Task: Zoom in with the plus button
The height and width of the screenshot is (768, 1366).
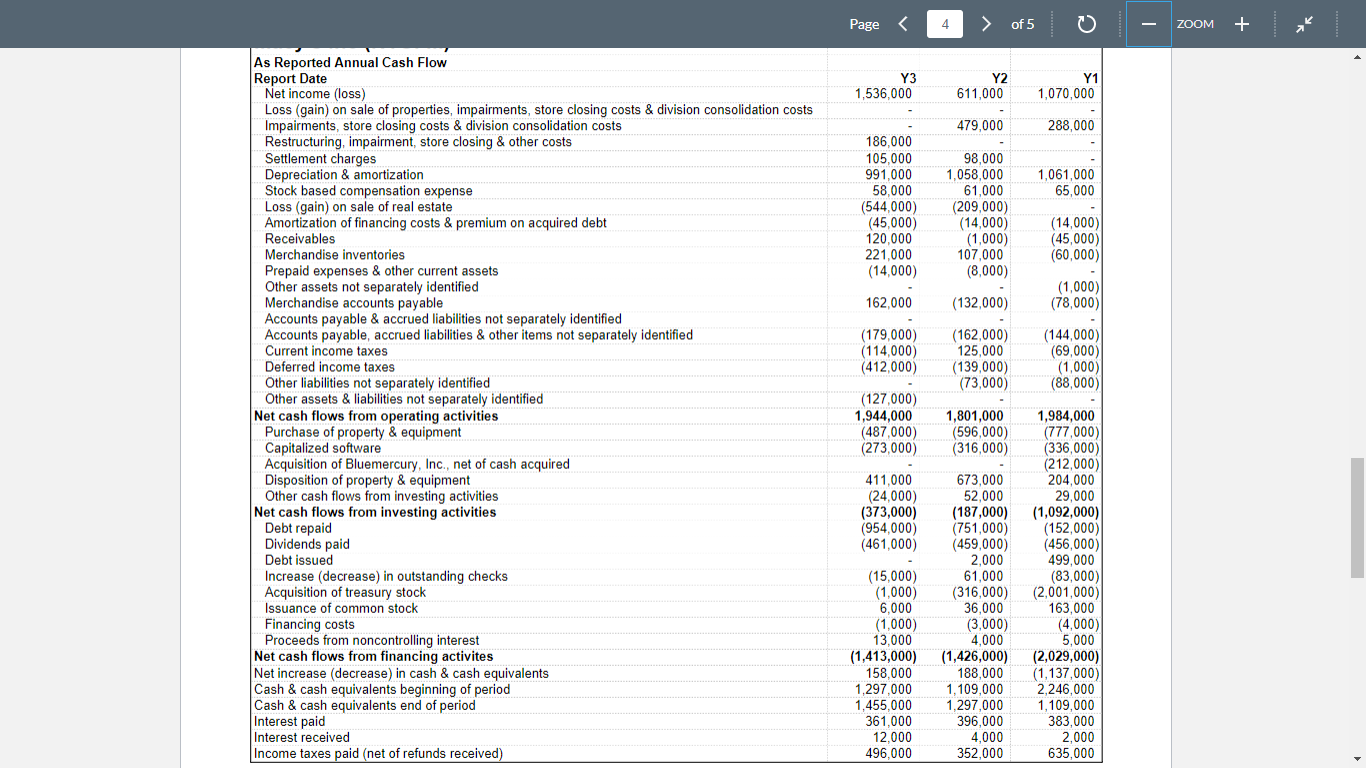Action: click(x=1241, y=24)
